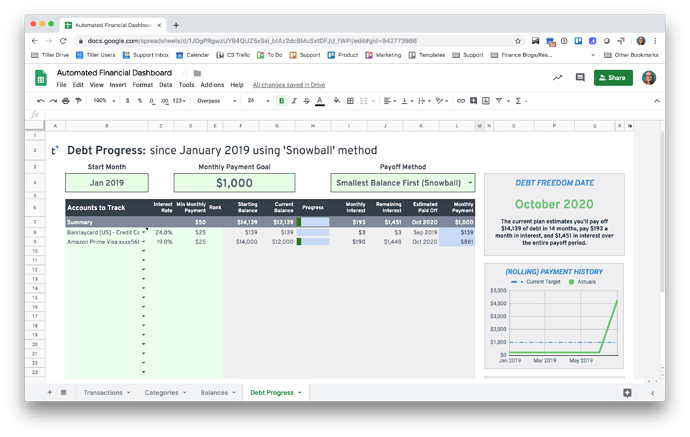This screenshot has height=437, width=690.
Task: Open the Add-ons menu
Action: pyautogui.click(x=212, y=85)
